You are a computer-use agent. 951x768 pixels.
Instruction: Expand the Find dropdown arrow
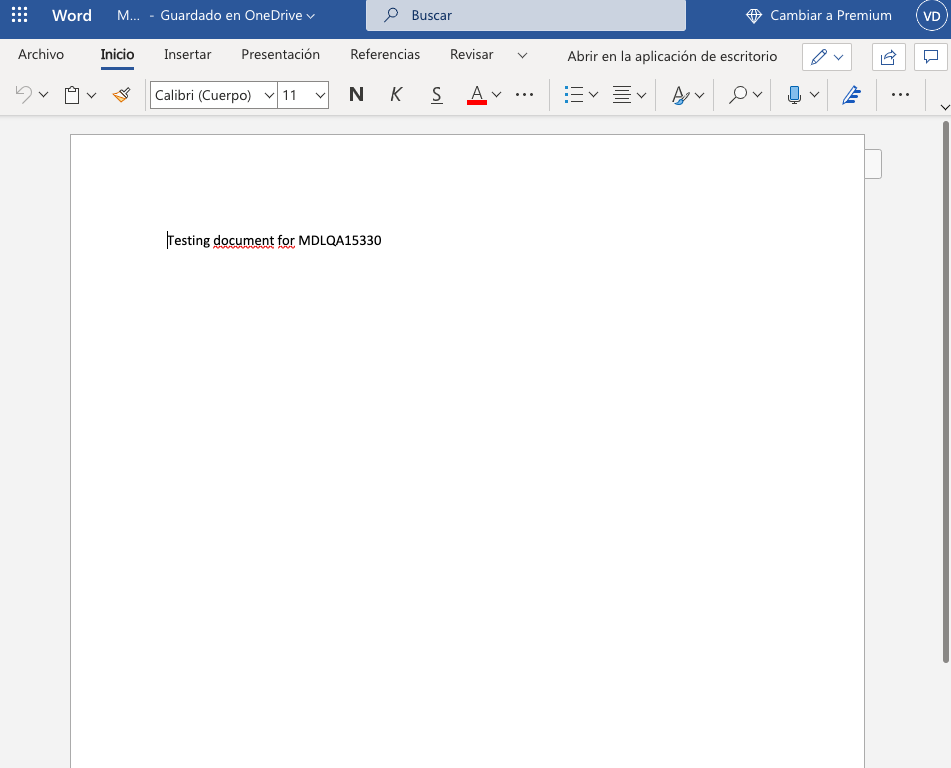[758, 95]
